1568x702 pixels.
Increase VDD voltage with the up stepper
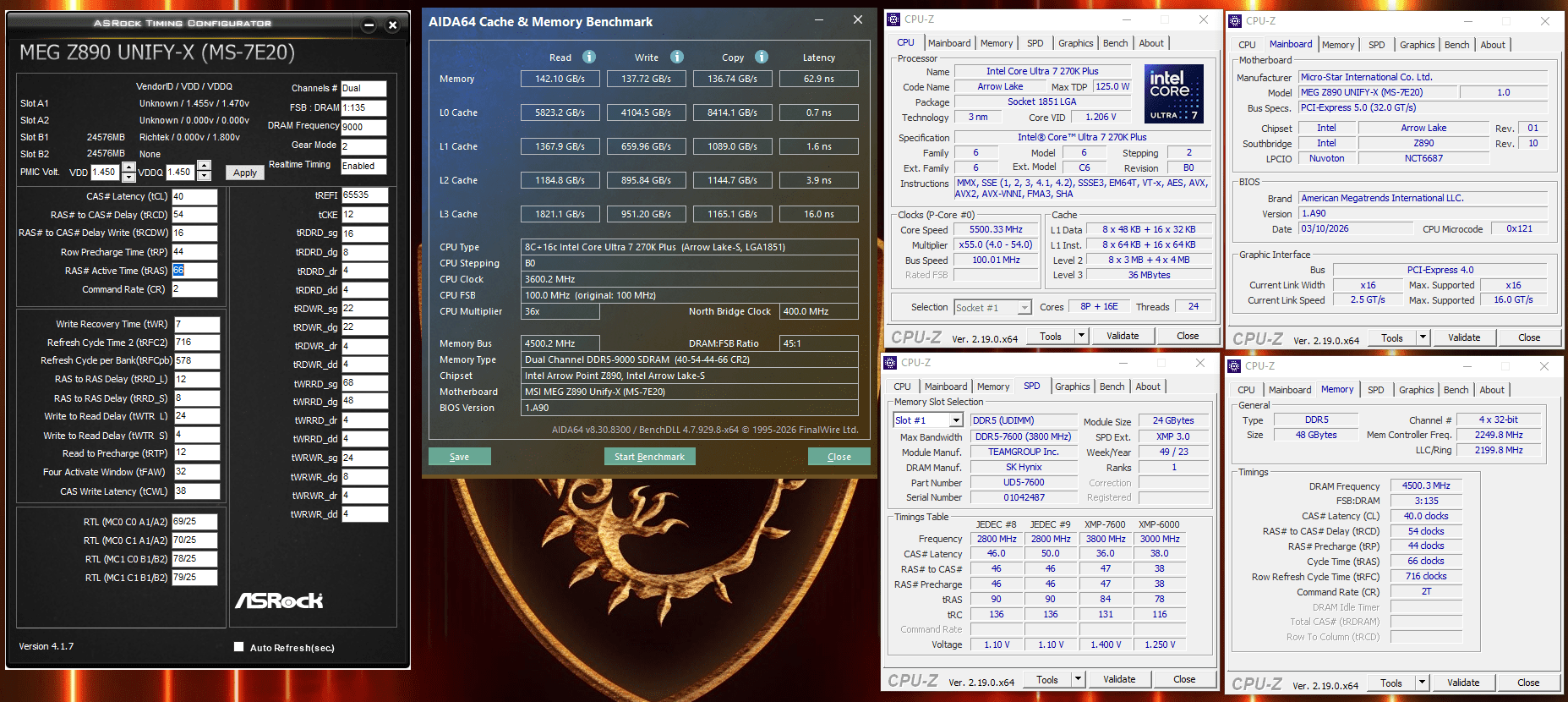[128, 167]
